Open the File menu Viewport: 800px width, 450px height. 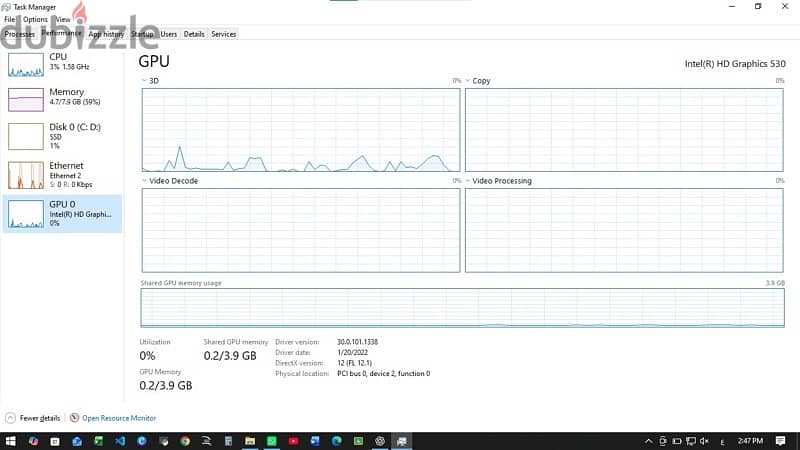pyautogui.click(x=10, y=19)
